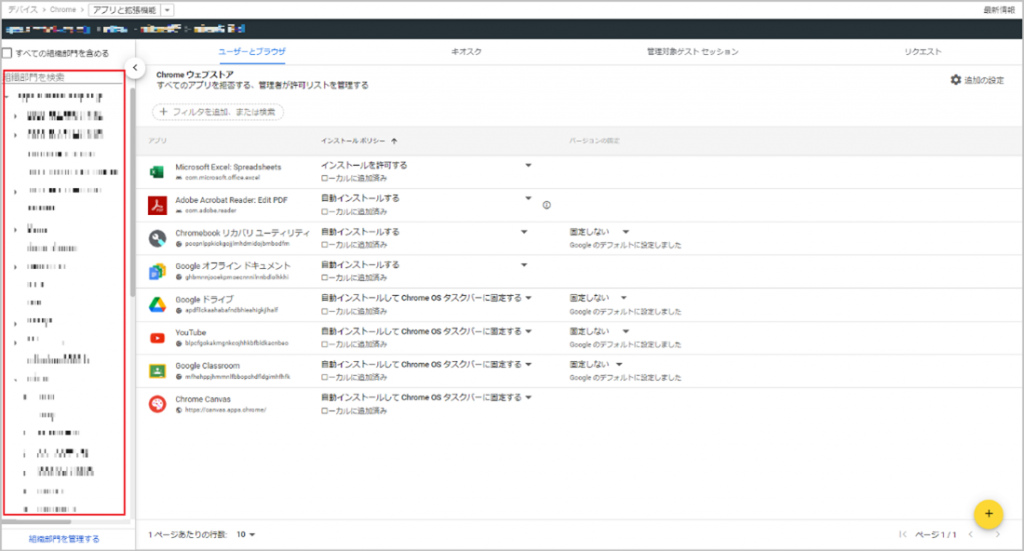
Task: Click Adobe Acrobat Reader: Edit PDF name
Action: pyautogui.click(x=231, y=200)
